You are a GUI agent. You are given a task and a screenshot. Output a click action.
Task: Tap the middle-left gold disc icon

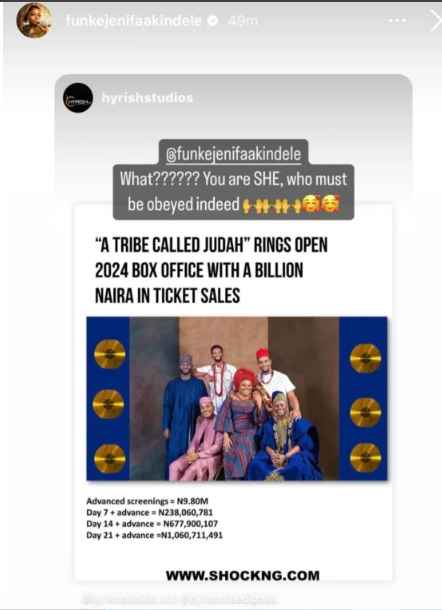pos(109,404)
